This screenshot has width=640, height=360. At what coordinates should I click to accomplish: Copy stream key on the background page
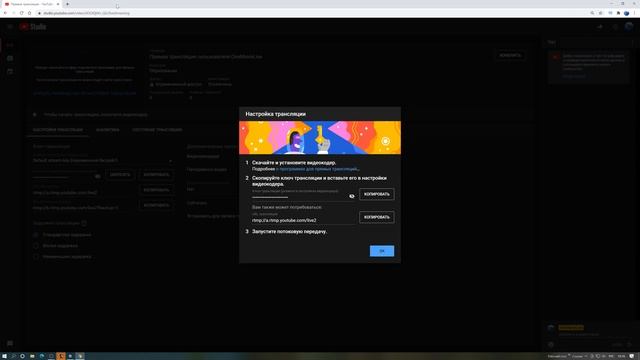tap(157, 175)
